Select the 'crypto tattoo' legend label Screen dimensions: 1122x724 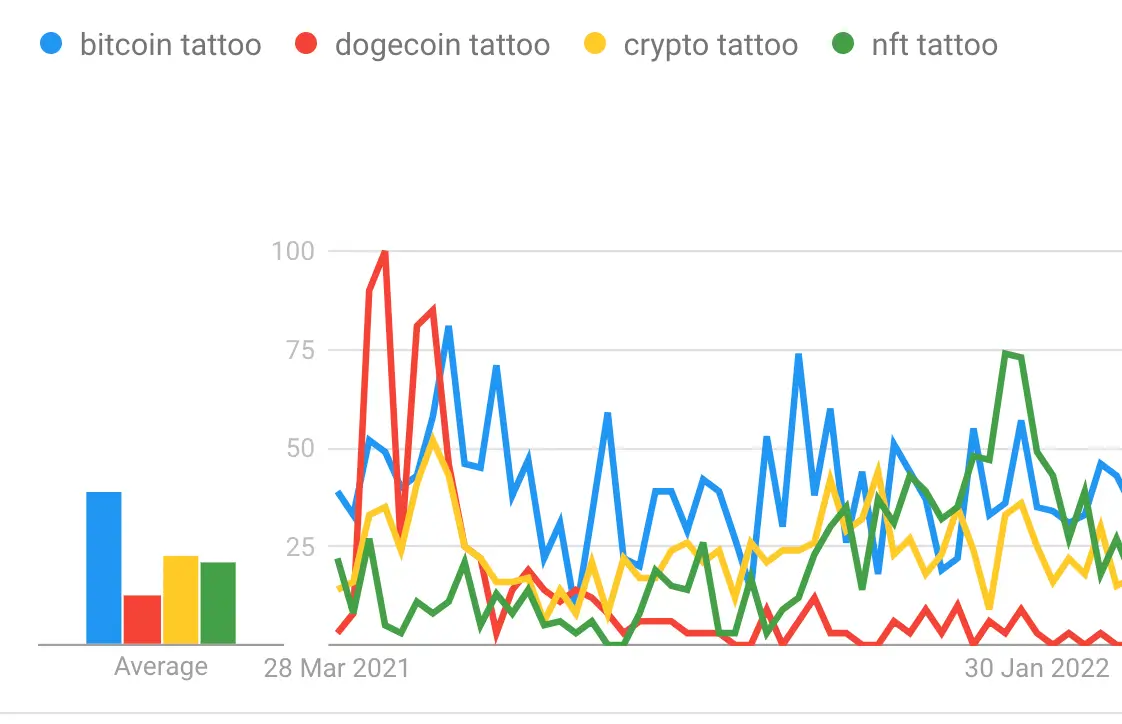point(710,45)
